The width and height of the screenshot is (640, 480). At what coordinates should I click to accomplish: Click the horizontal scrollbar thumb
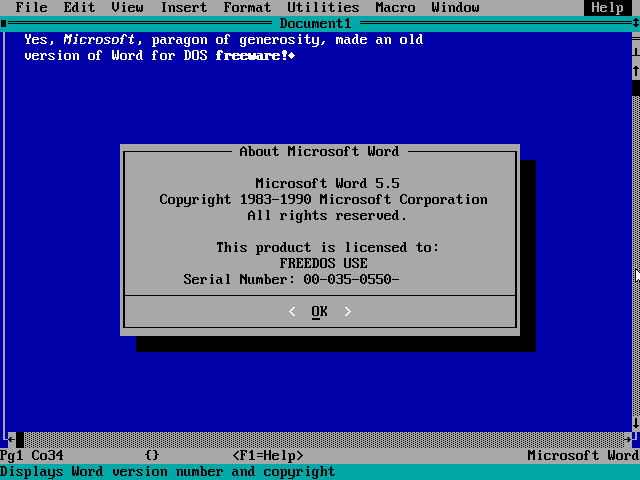20,440
